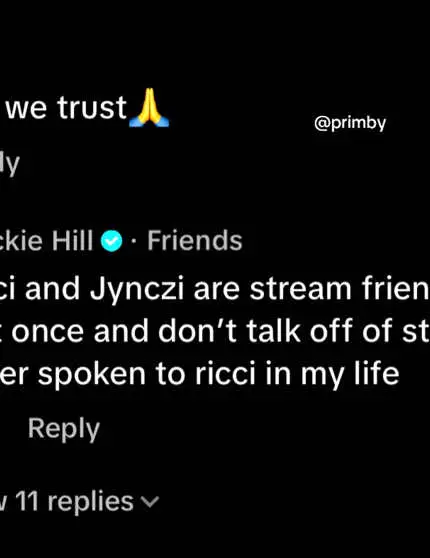
Task: Click the 'spoken to ricci in my life' line
Action: 199,374
